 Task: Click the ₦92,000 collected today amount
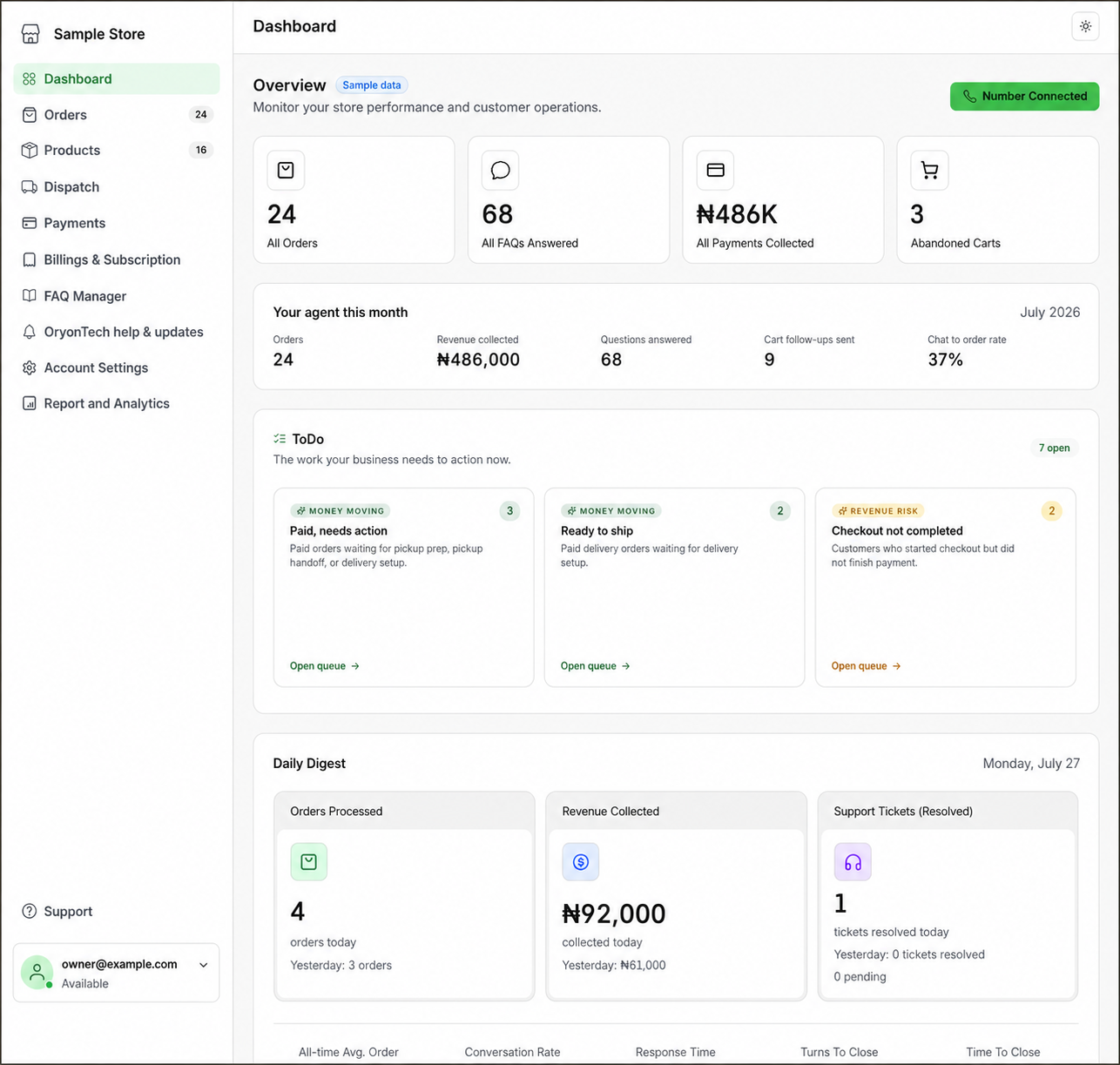tap(614, 913)
